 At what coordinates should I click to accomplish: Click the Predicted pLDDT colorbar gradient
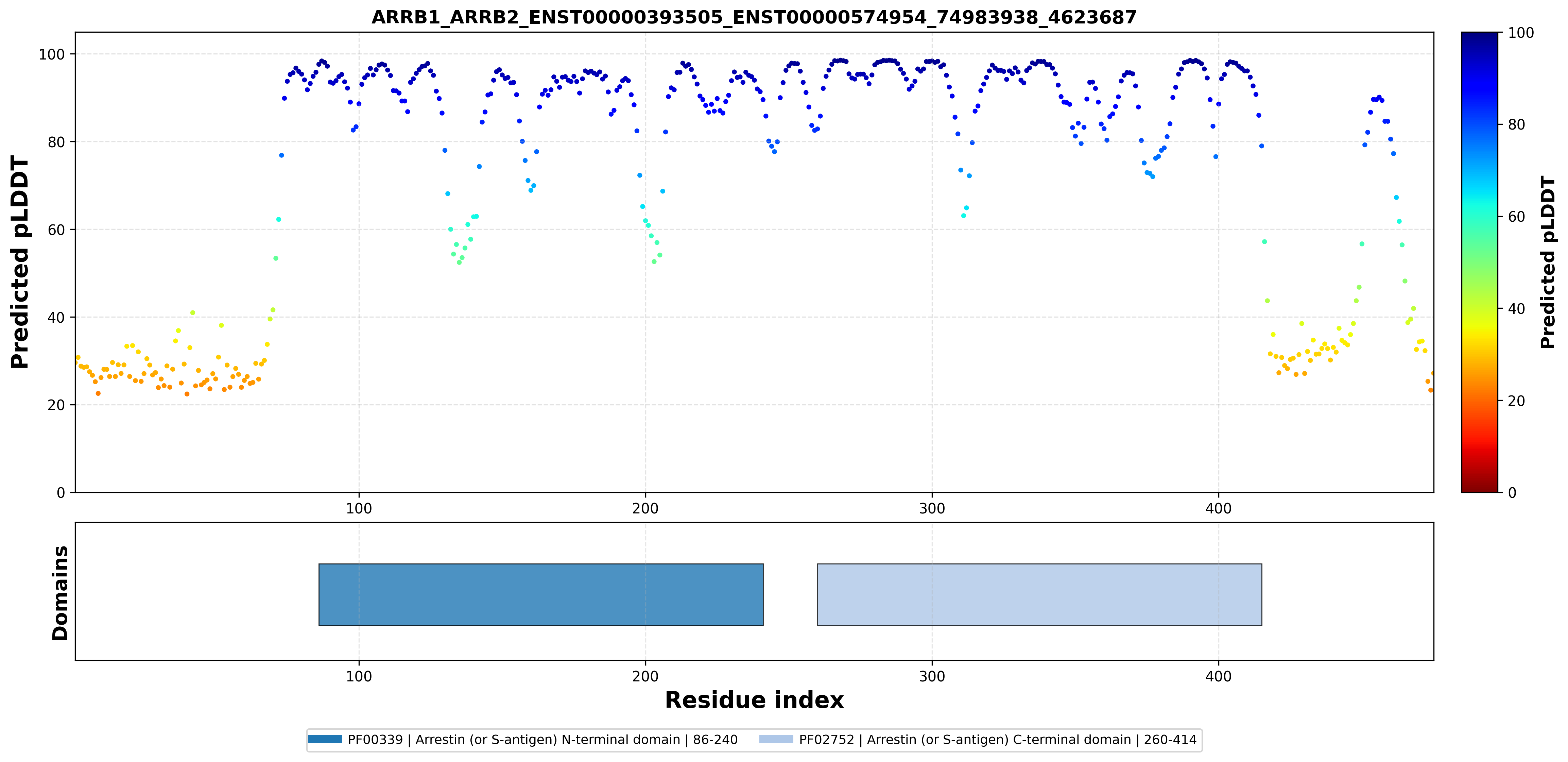[x=1479, y=262]
